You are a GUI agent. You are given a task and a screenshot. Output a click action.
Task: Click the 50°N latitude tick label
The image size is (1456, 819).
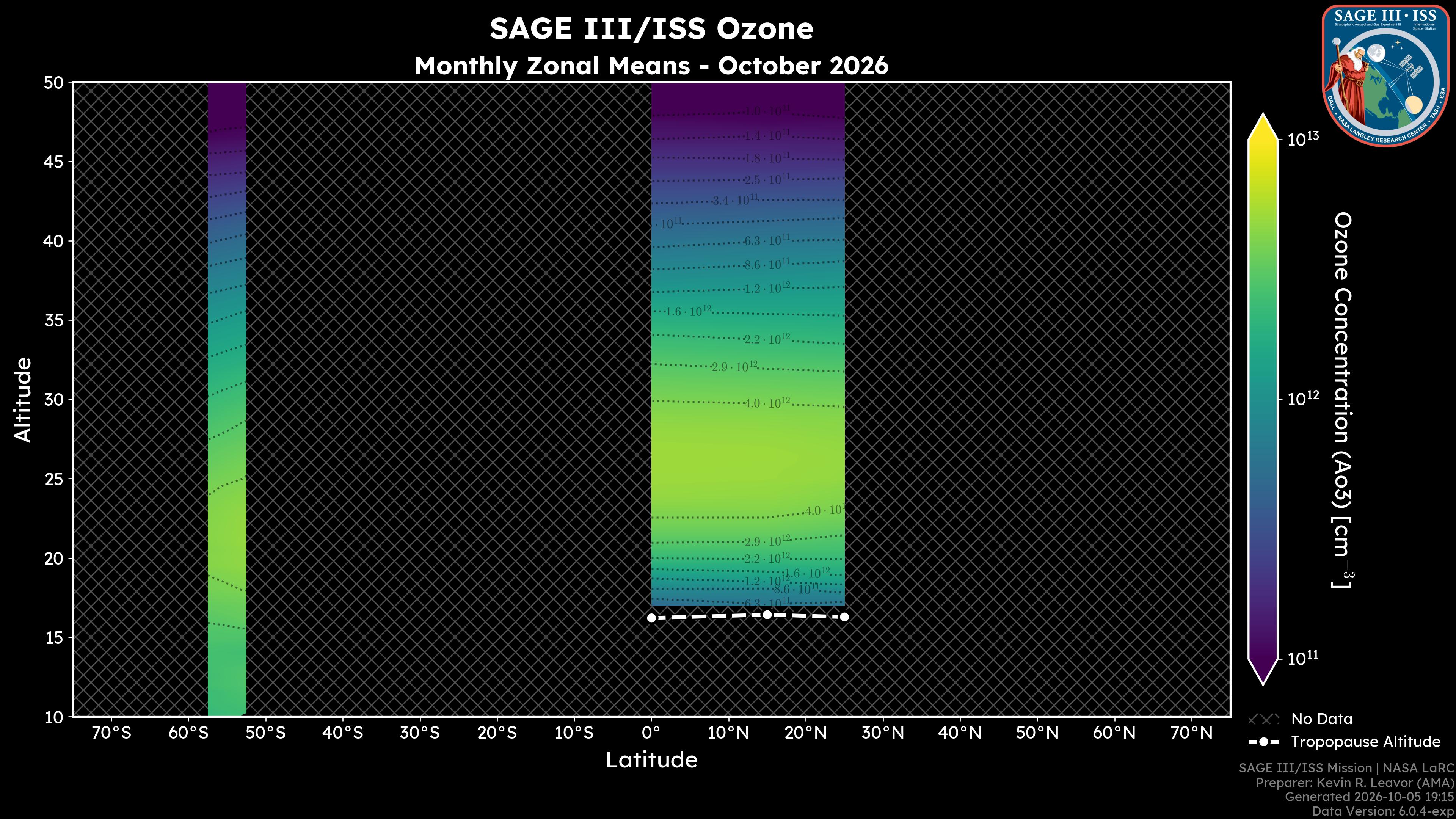(x=1037, y=733)
